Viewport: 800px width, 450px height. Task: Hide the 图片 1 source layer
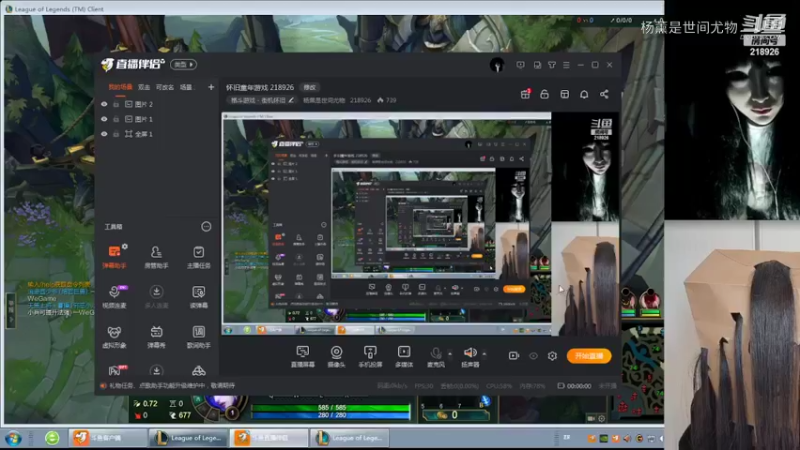tap(104, 119)
